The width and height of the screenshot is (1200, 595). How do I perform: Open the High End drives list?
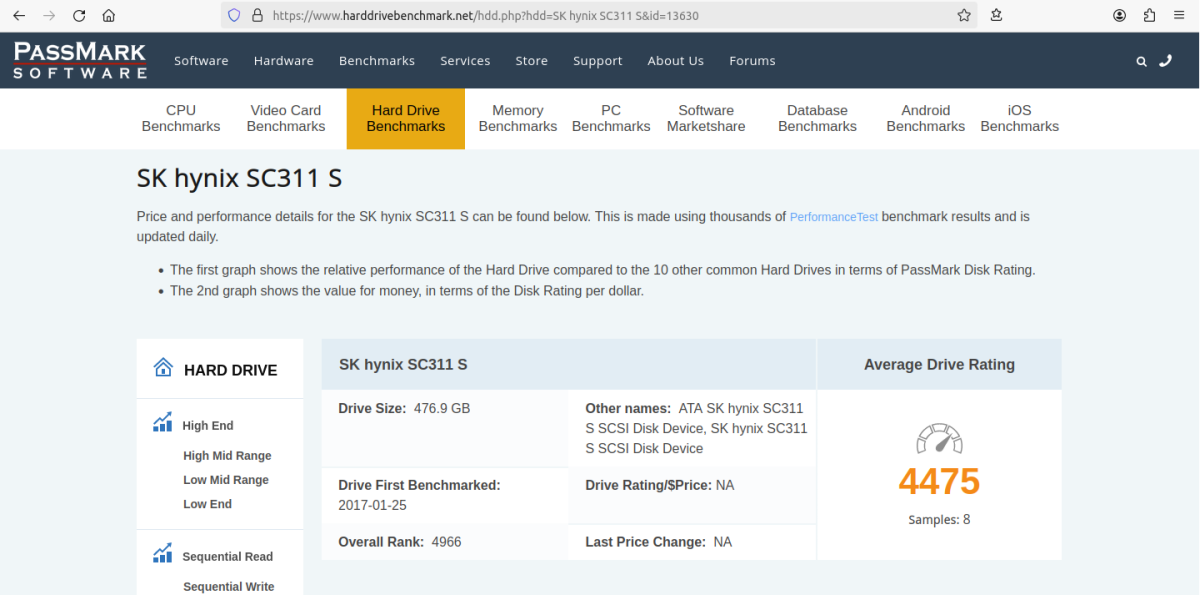click(208, 426)
